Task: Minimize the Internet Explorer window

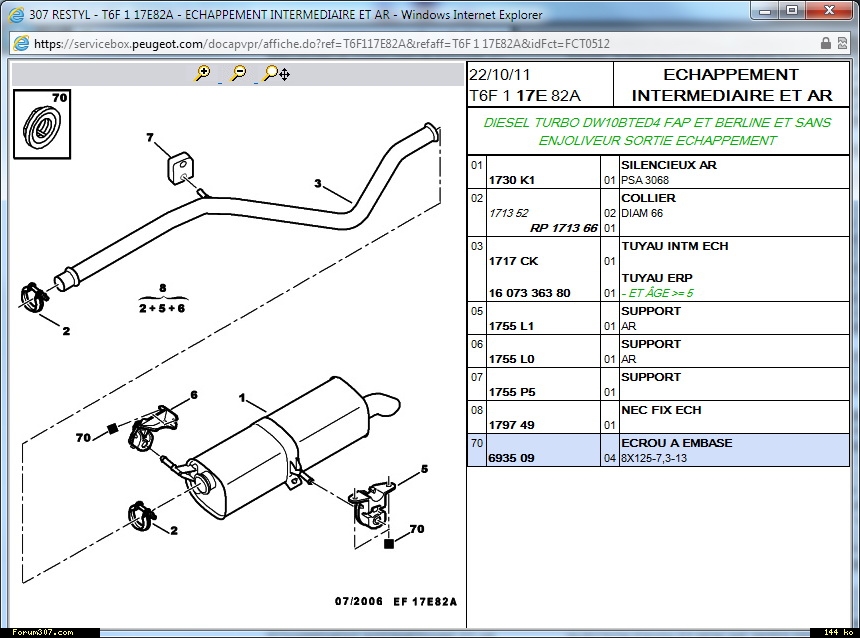Action: 767,12
